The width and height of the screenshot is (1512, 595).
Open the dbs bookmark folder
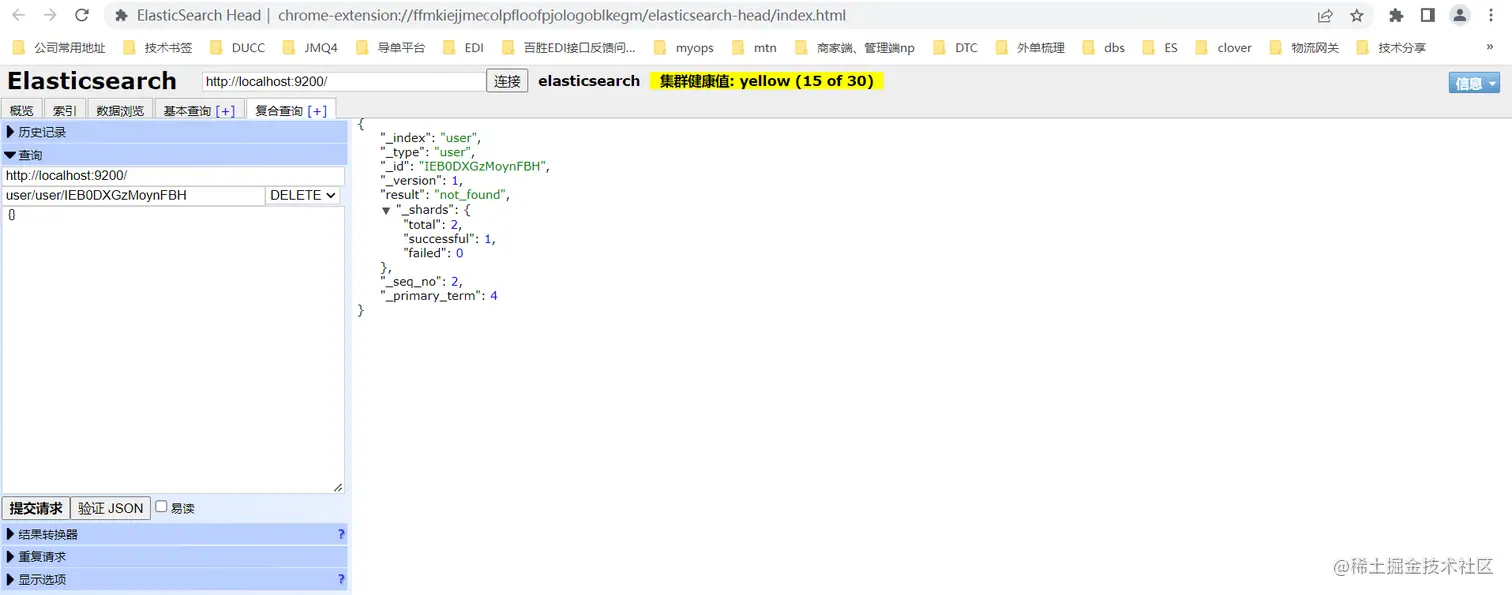[1103, 47]
